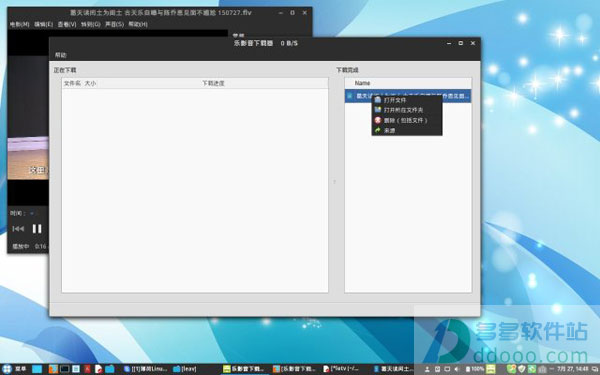Switch to the Linux browser window taskbar entry
This screenshot has width=600, height=375.
point(146,369)
